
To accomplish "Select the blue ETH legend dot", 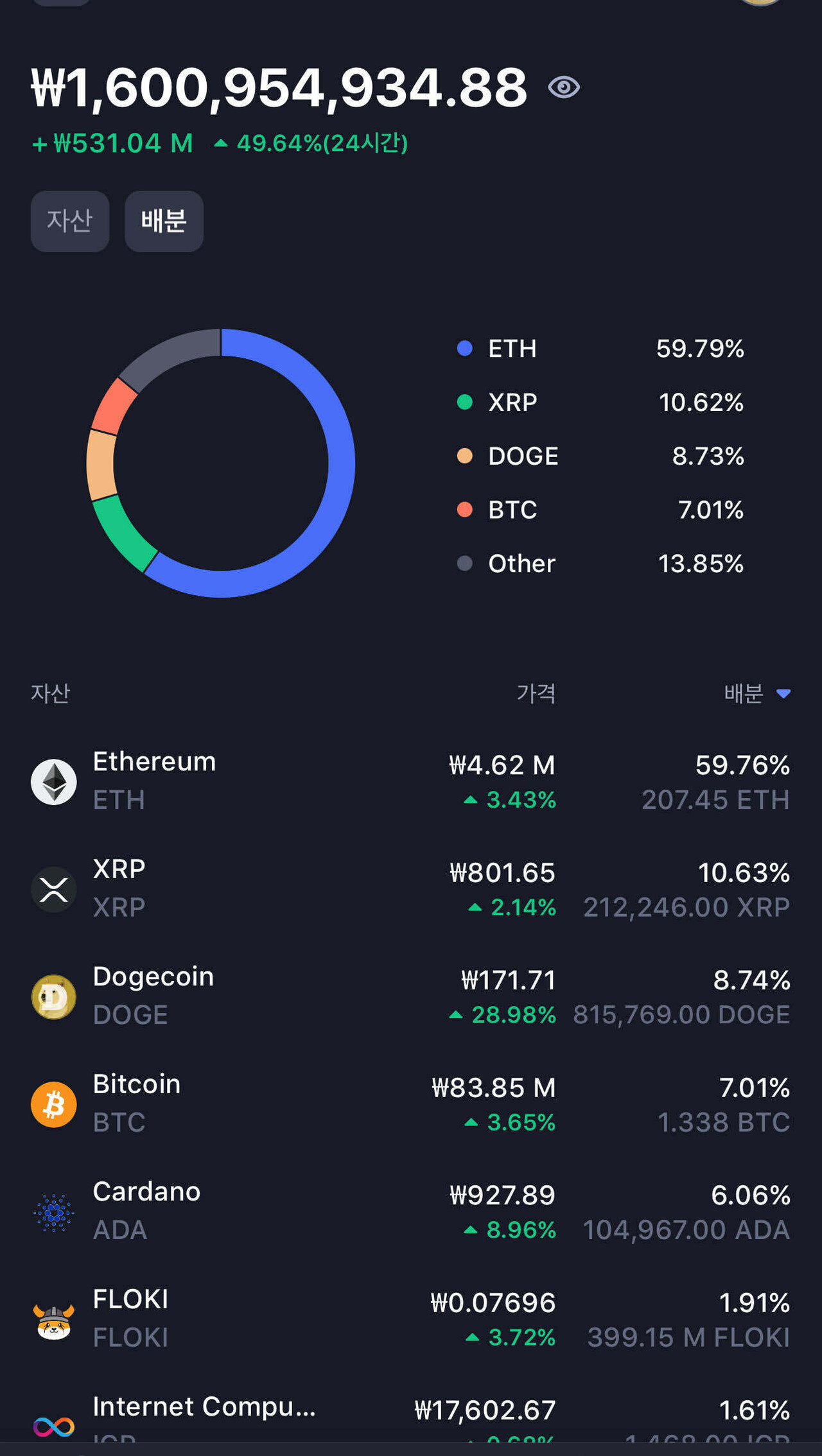I will click(464, 349).
